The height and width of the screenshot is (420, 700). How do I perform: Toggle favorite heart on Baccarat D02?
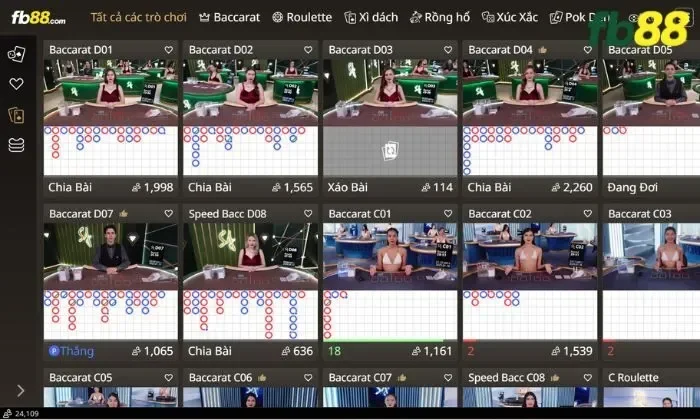point(308,49)
